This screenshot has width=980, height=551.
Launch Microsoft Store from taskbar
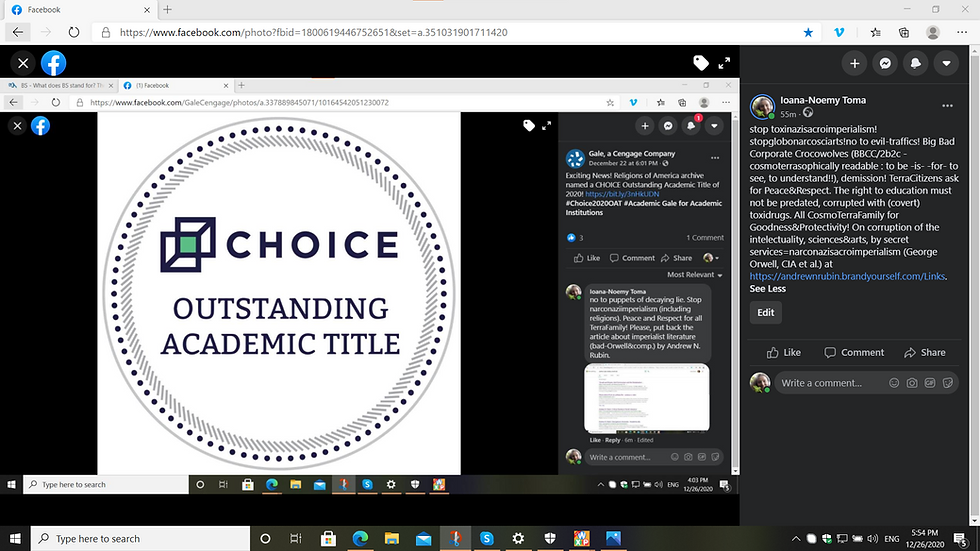[328, 539]
